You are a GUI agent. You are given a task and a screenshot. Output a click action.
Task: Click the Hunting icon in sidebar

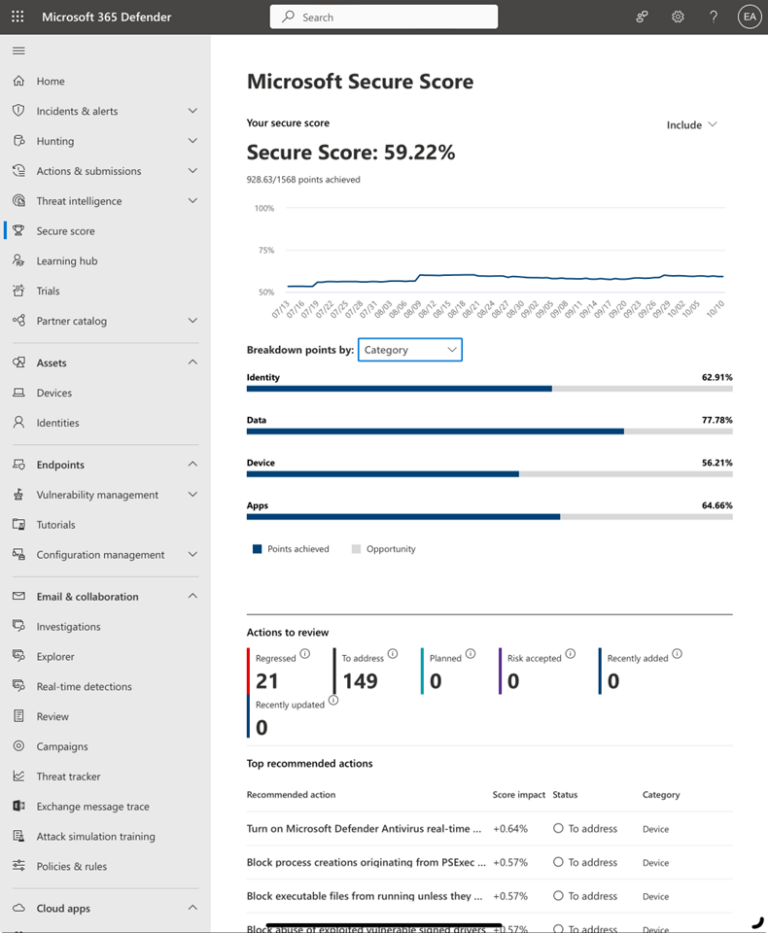19,140
